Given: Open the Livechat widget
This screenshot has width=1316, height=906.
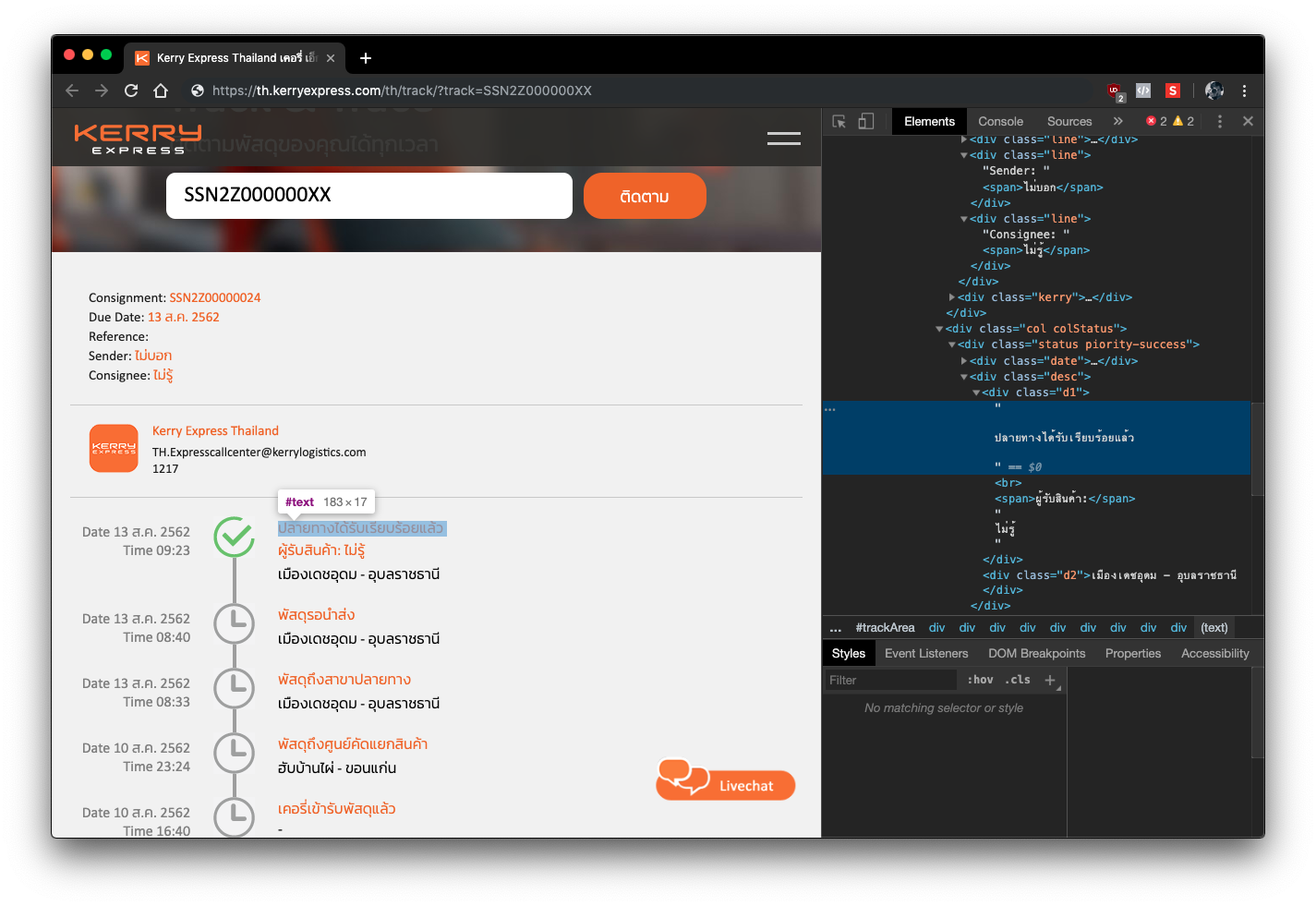Looking at the screenshot, I should click(726, 781).
